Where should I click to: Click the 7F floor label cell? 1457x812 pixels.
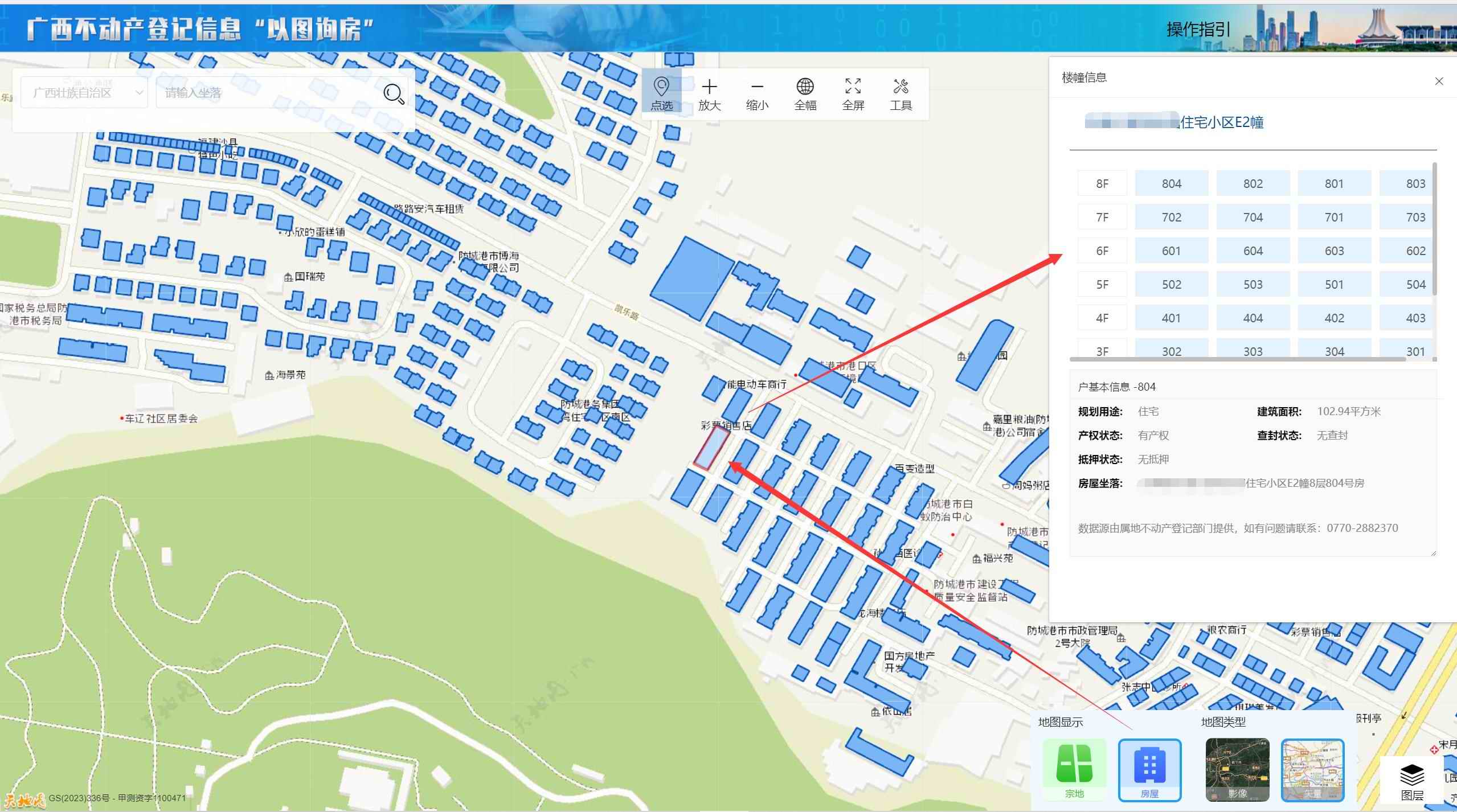click(x=1102, y=217)
